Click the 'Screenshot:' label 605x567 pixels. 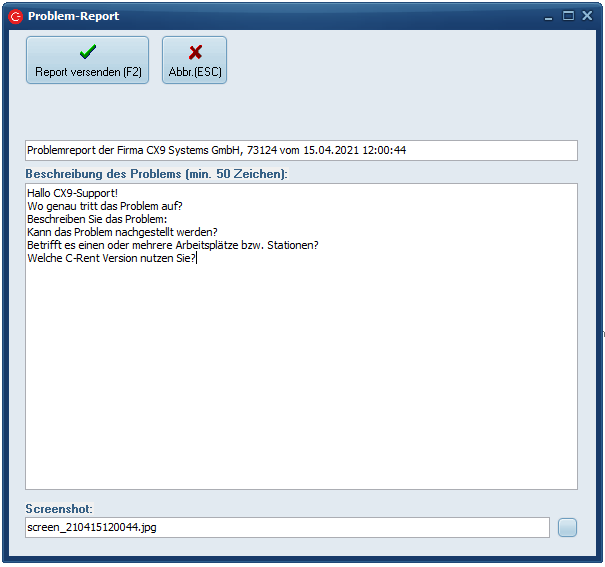pos(59,508)
